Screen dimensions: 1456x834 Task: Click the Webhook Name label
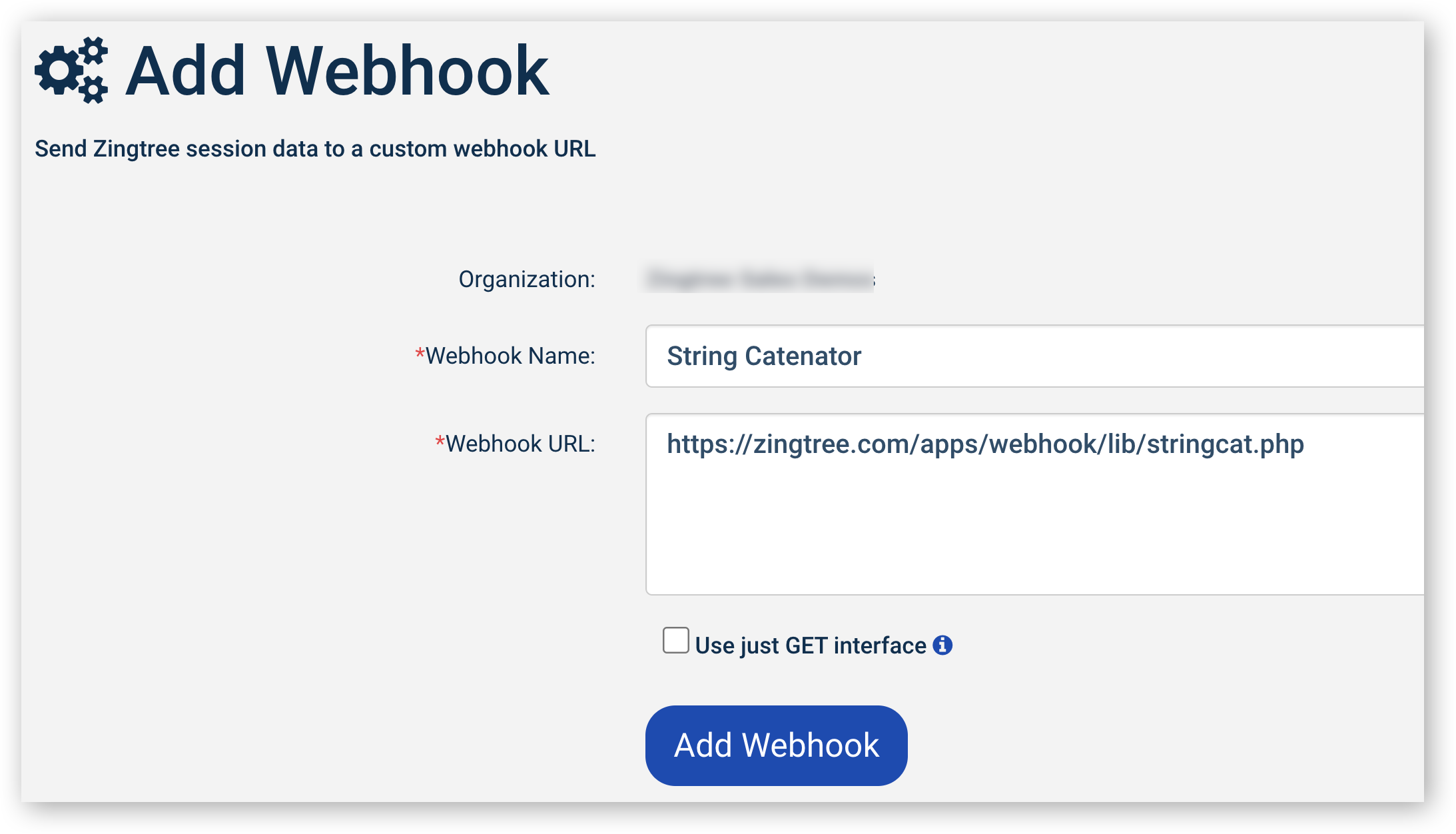point(510,356)
